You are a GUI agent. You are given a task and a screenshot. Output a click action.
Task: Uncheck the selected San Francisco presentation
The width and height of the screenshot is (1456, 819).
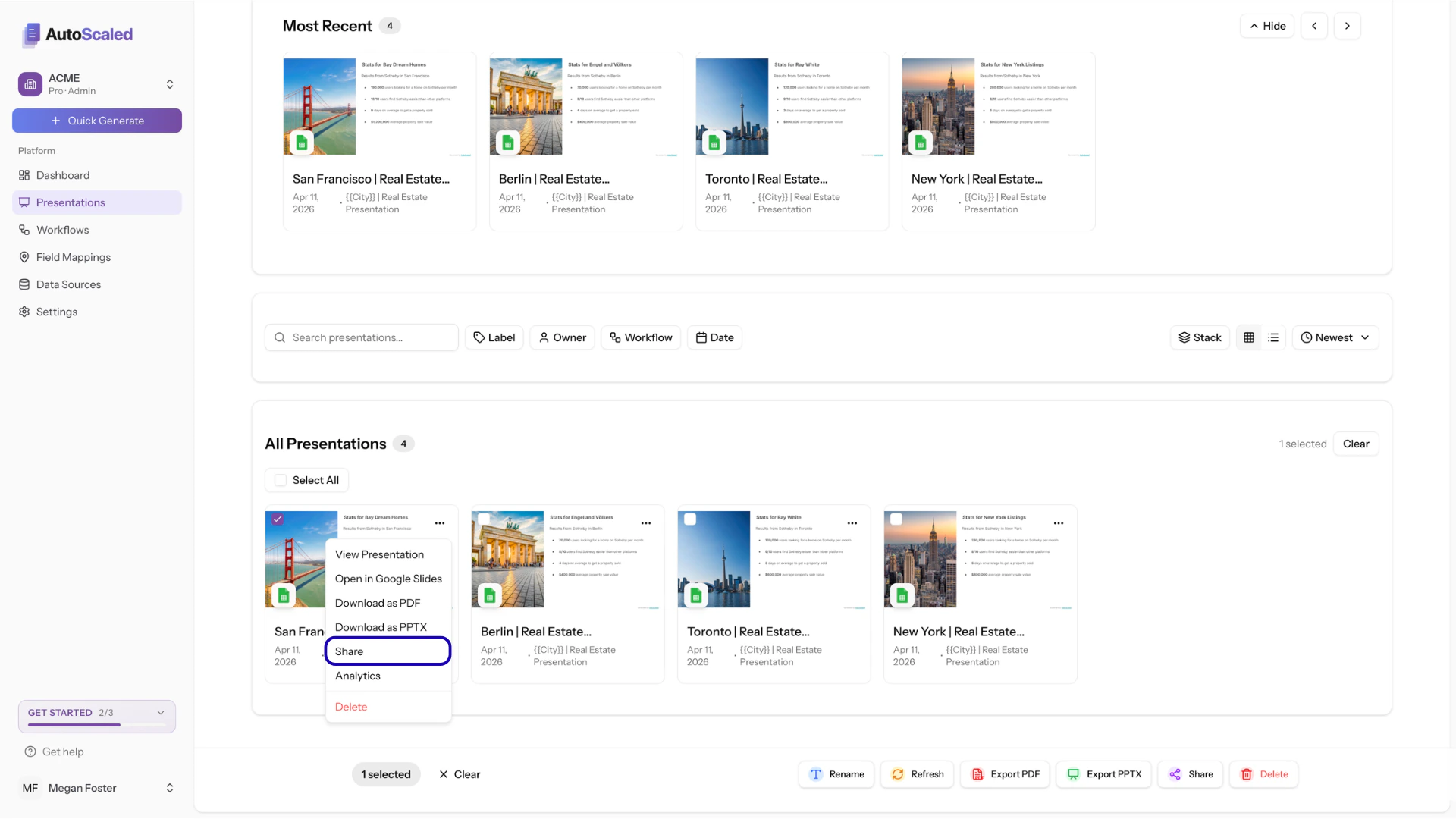click(278, 519)
